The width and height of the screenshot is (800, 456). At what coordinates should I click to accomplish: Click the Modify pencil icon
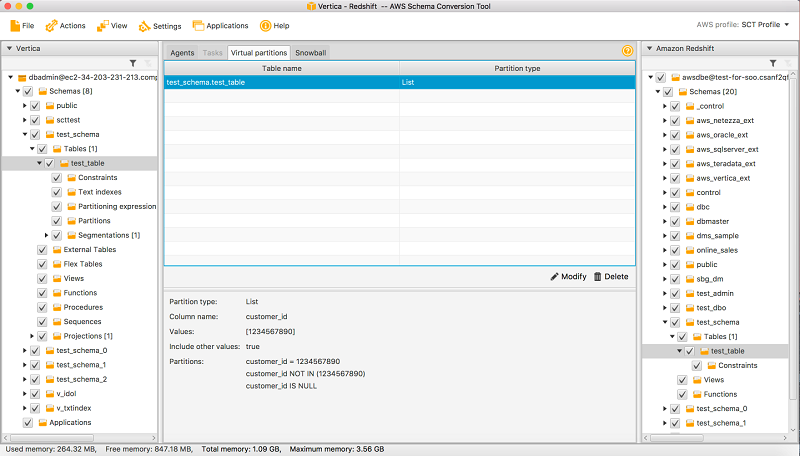click(555, 276)
